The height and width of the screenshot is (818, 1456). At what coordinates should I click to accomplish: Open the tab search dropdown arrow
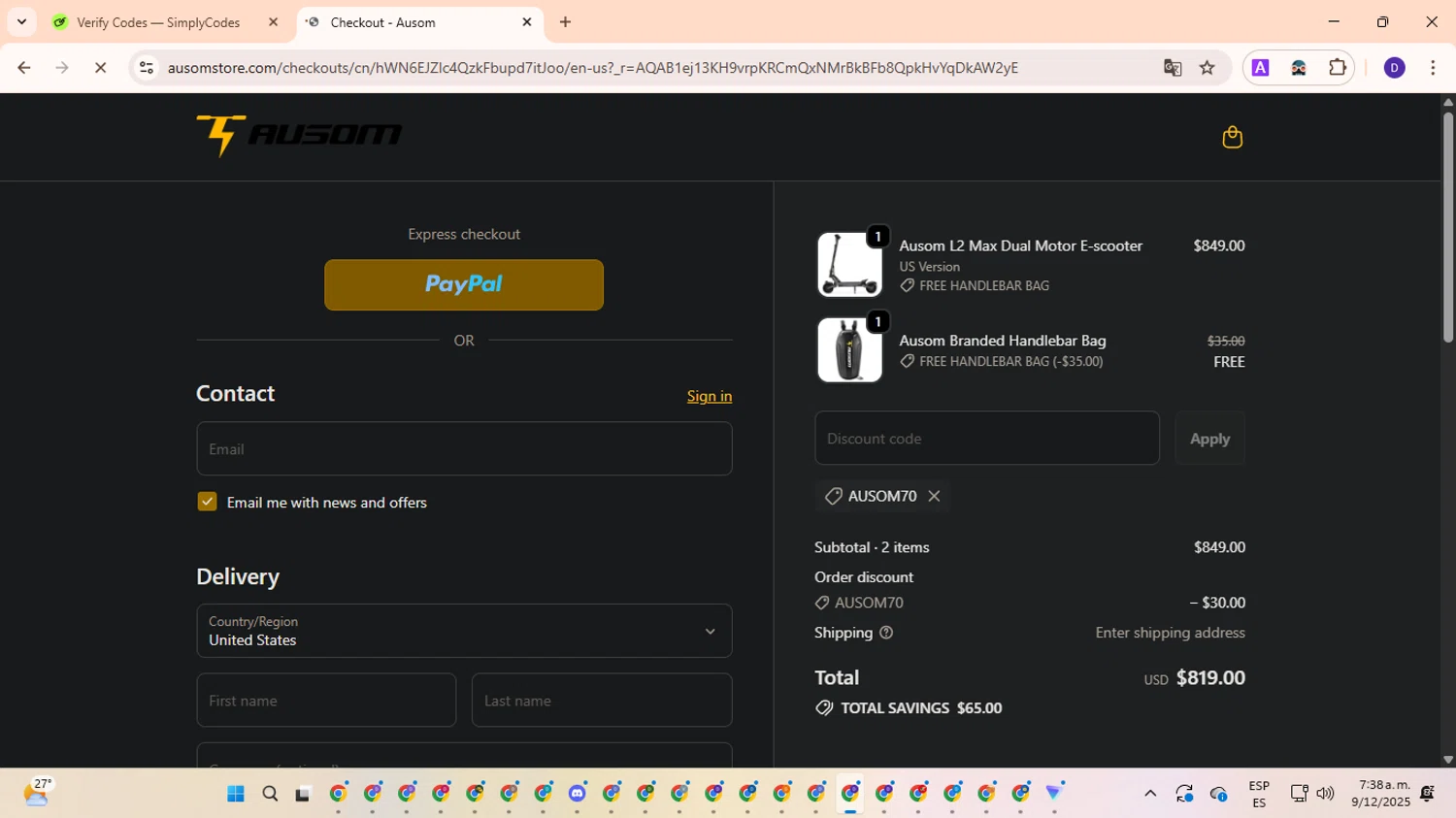[21, 22]
